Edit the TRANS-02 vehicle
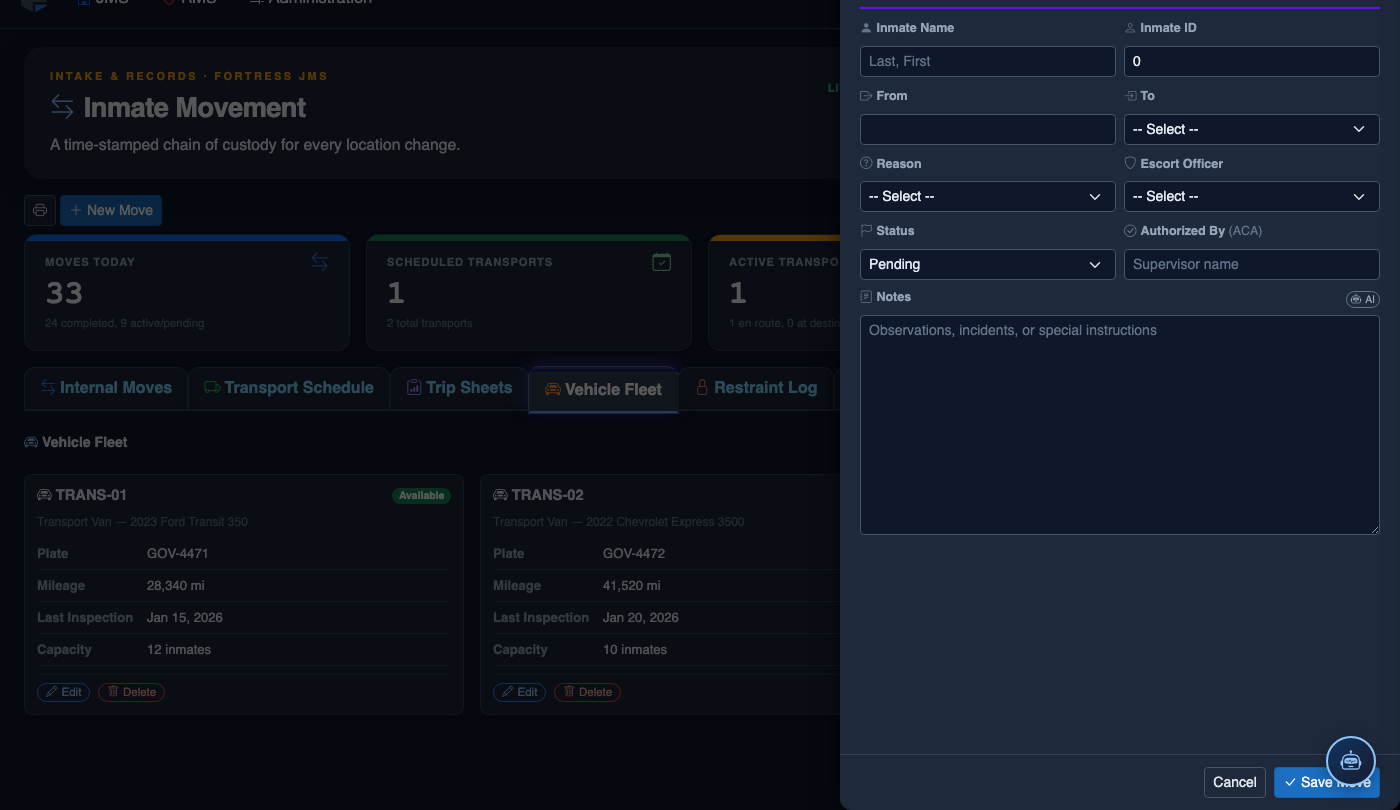This screenshot has height=810, width=1400. (520, 692)
